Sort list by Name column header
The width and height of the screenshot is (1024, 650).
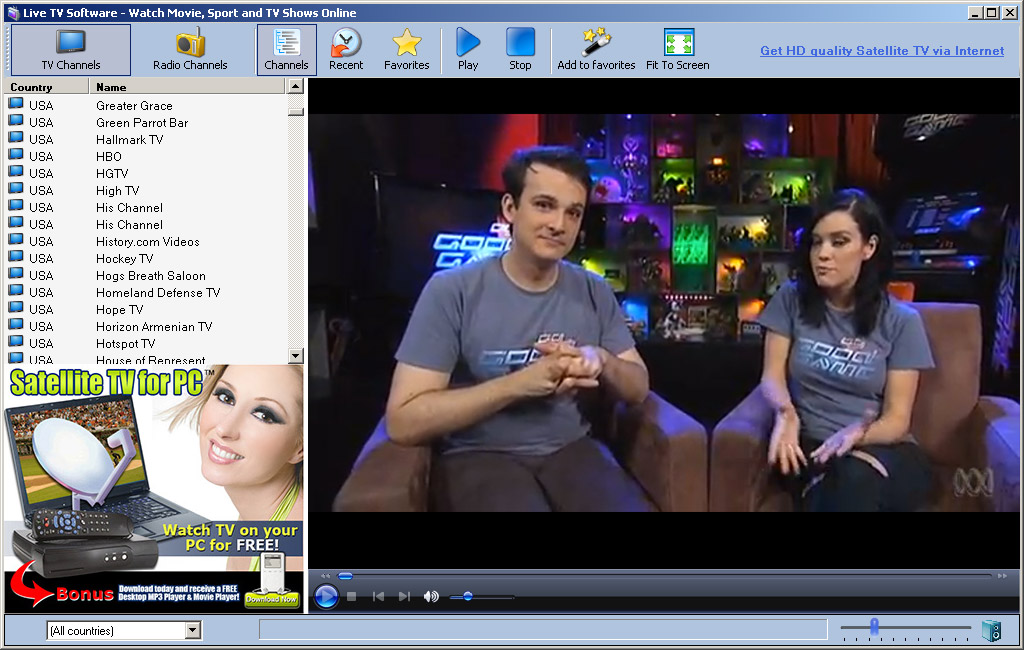click(x=187, y=86)
